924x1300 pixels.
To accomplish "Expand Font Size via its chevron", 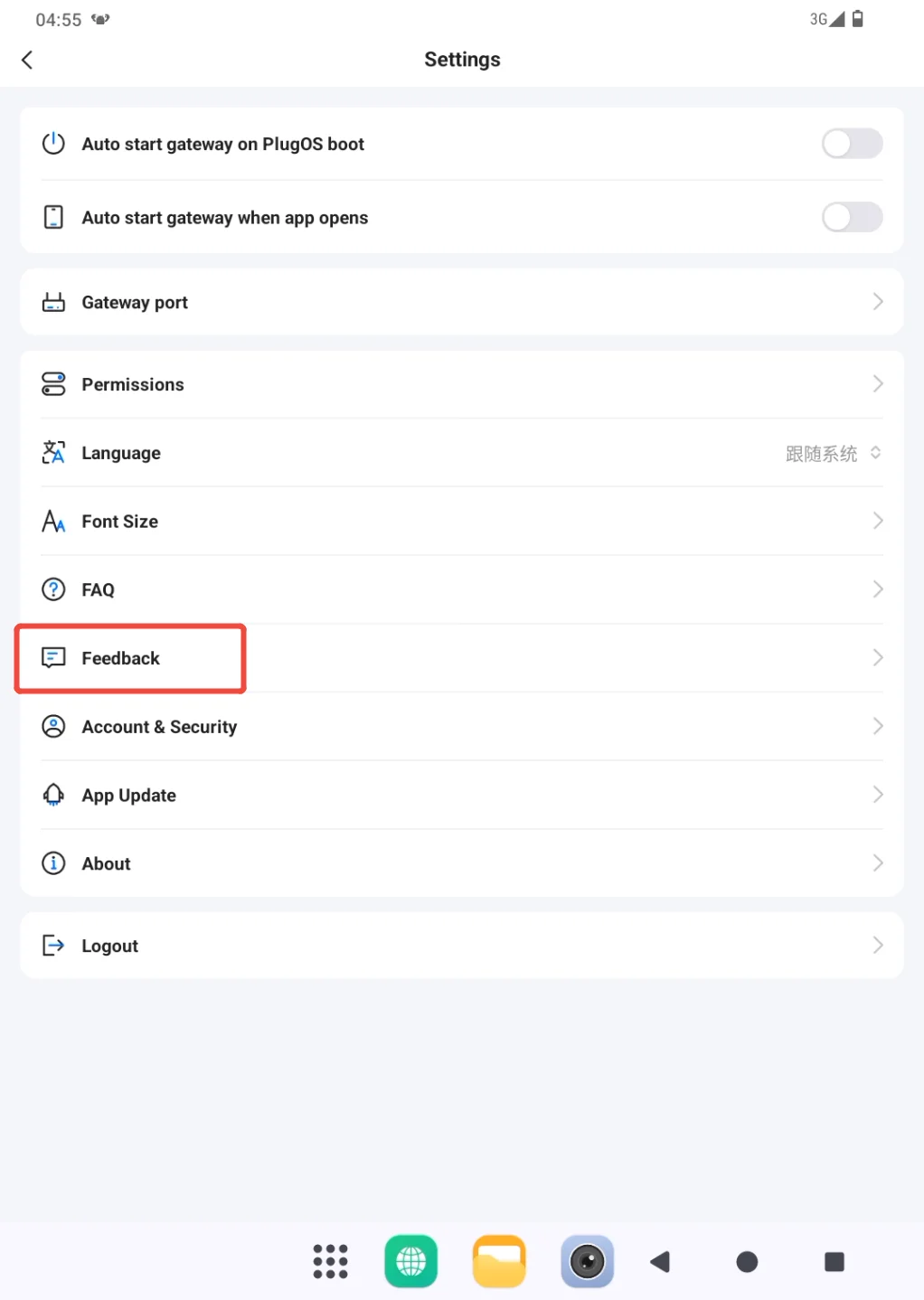I will pos(877,521).
